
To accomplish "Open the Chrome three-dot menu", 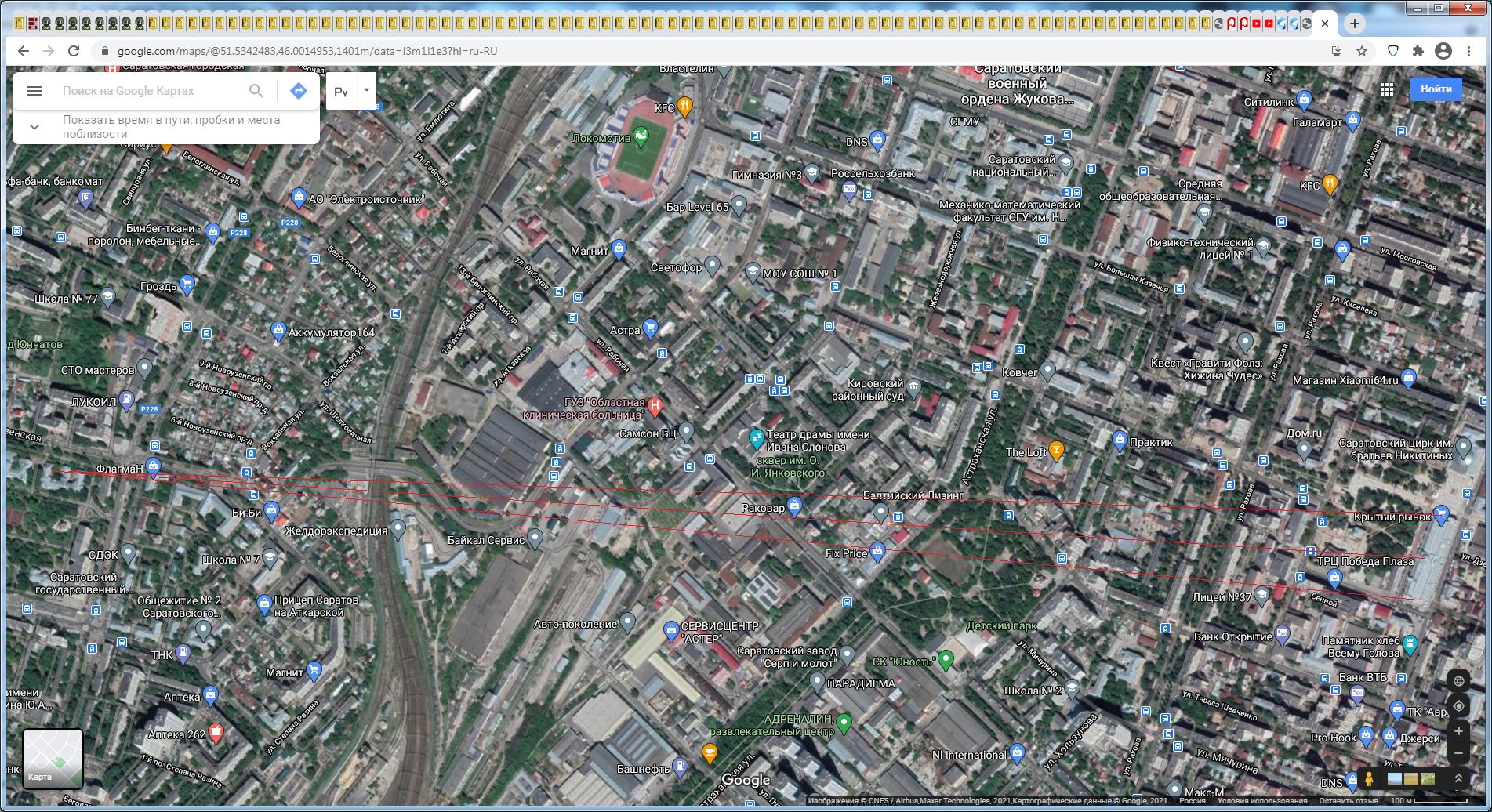I will (1468, 51).
